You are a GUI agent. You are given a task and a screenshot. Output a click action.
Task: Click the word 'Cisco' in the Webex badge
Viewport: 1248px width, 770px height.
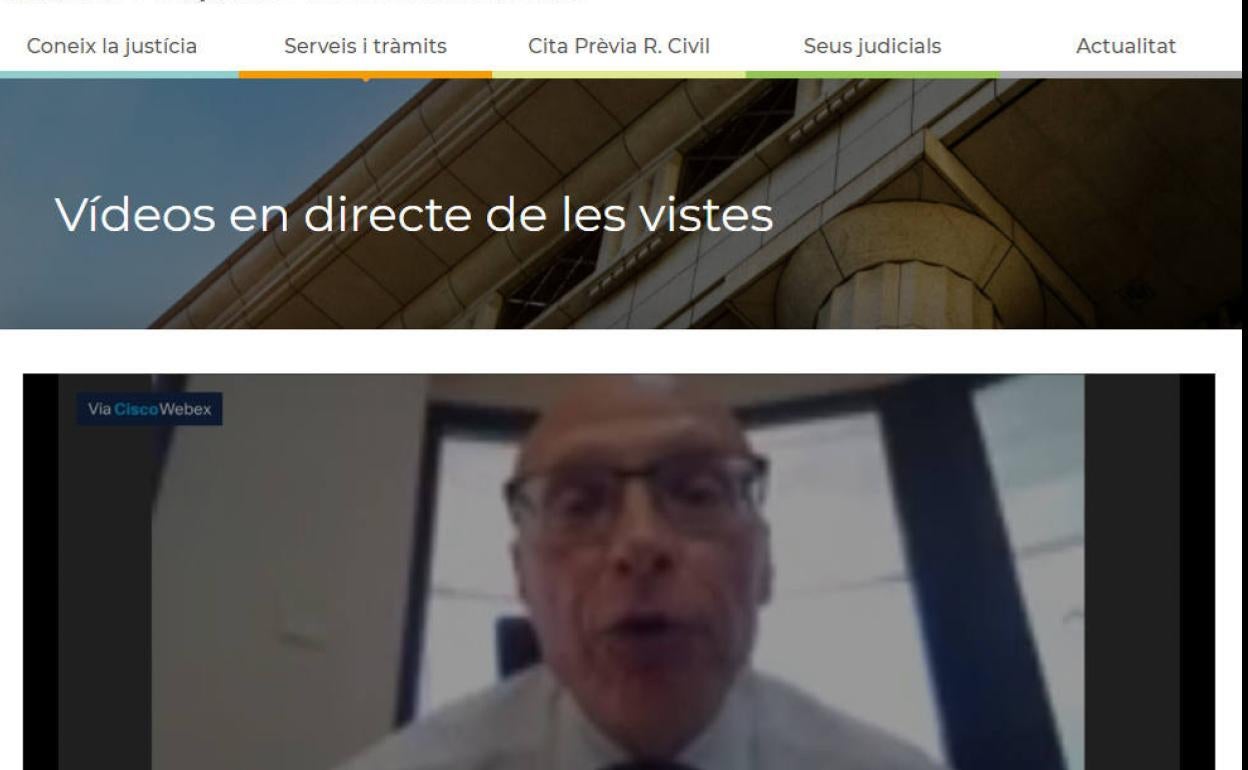[138, 410]
